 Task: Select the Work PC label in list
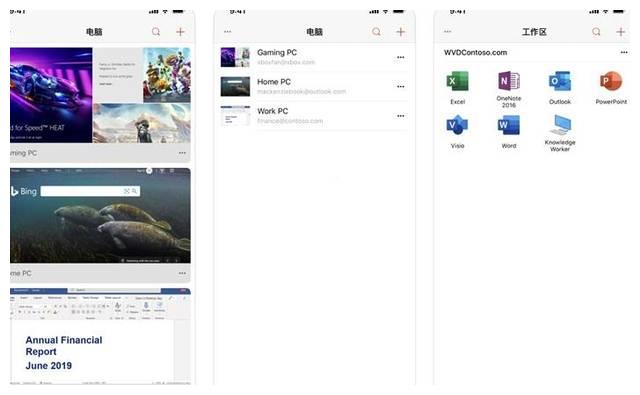272,111
